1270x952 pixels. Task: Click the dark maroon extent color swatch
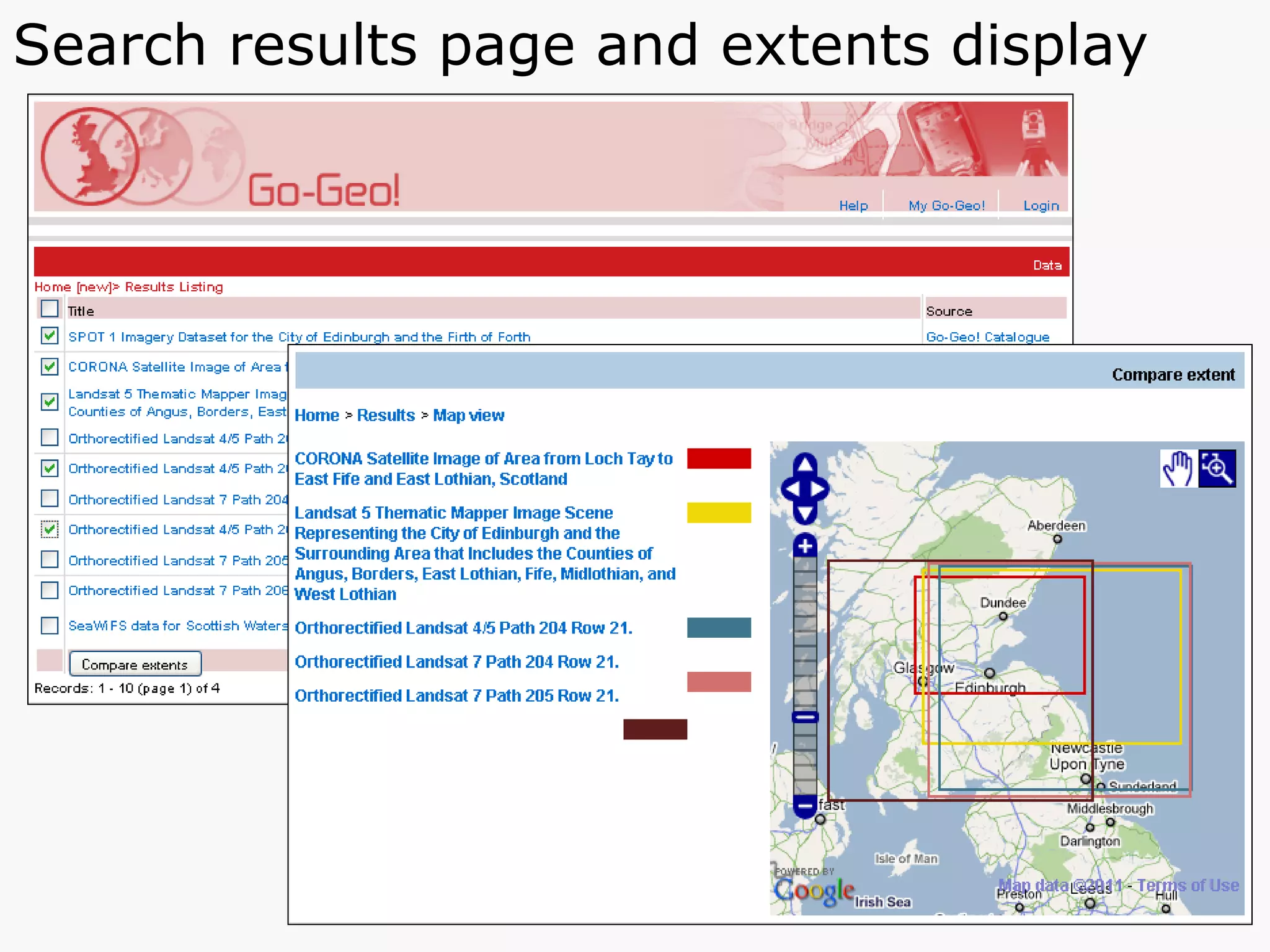point(655,729)
